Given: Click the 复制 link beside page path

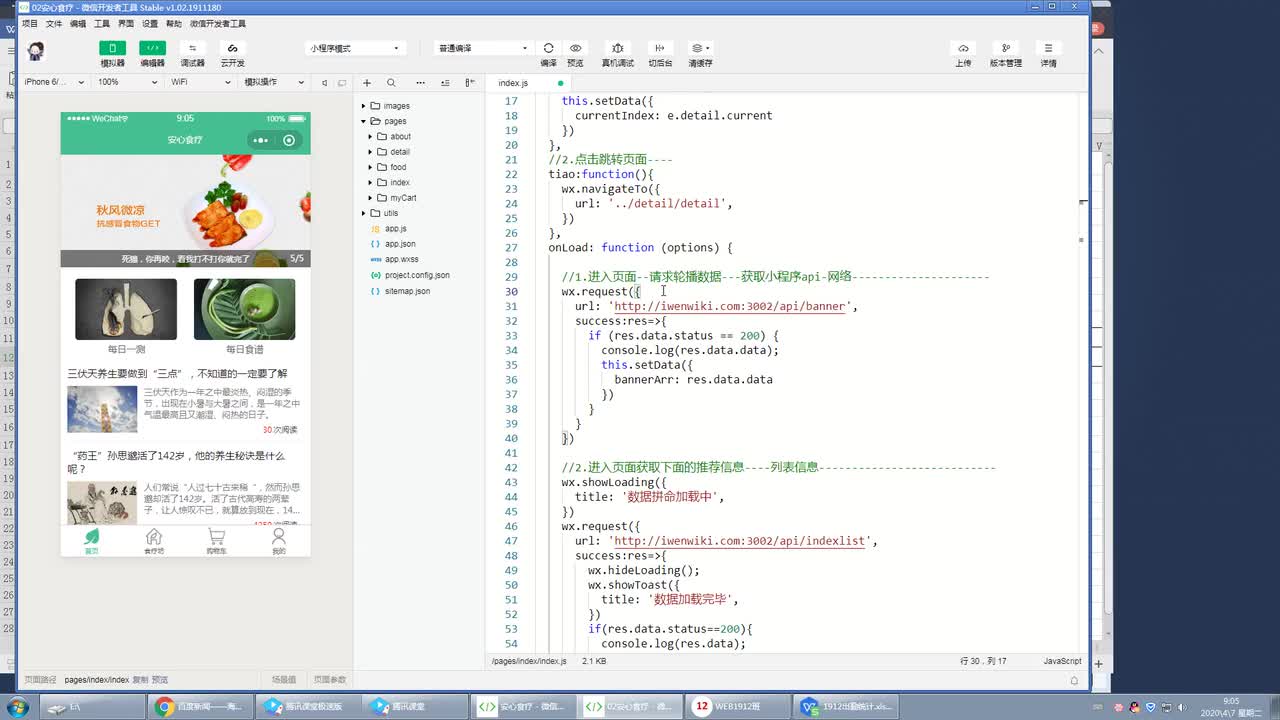Looking at the screenshot, I should tap(140, 680).
